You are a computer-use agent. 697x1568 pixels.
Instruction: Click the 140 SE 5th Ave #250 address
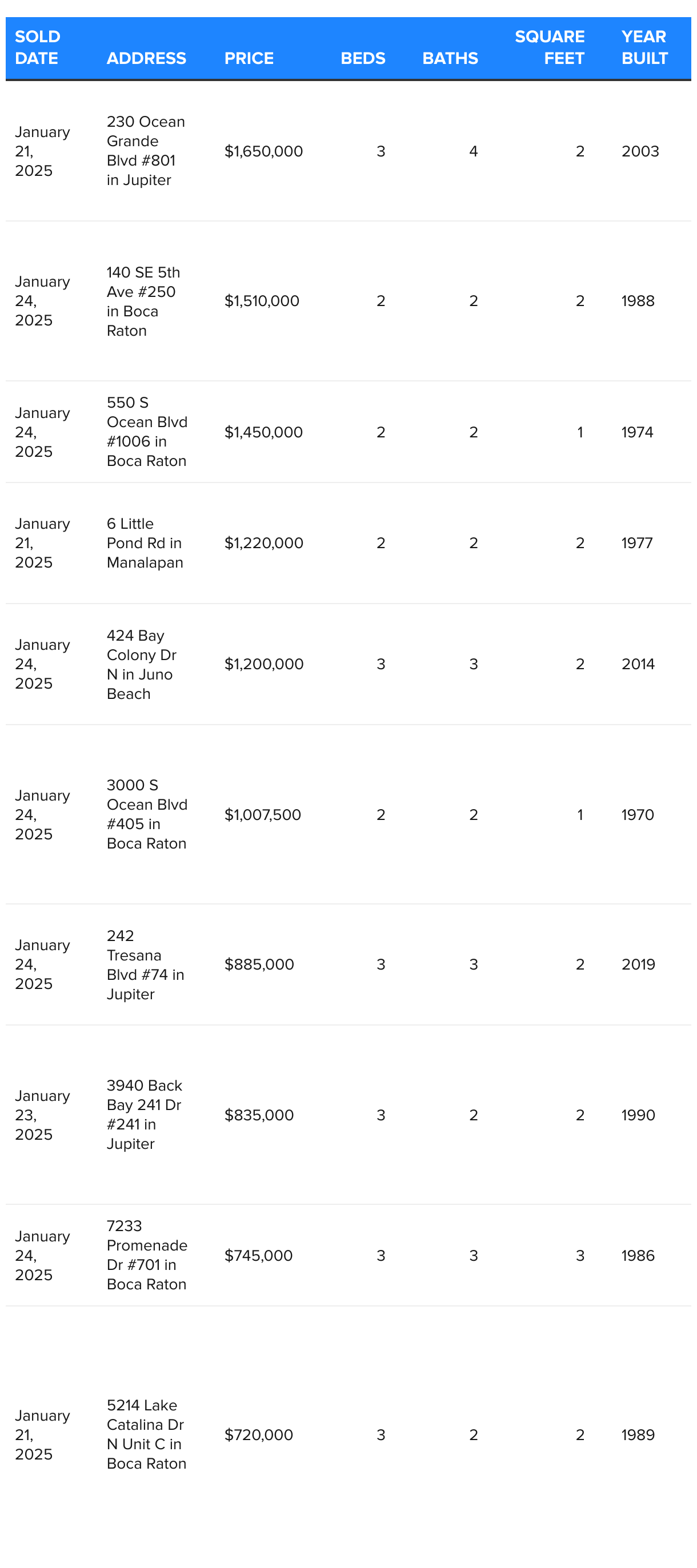click(143, 301)
